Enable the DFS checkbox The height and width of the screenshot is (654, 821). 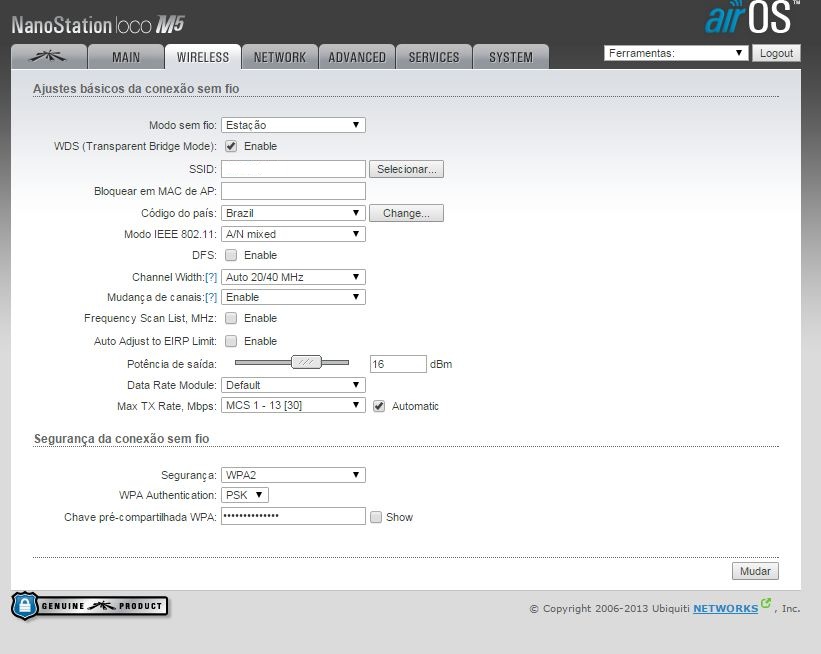click(231, 255)
